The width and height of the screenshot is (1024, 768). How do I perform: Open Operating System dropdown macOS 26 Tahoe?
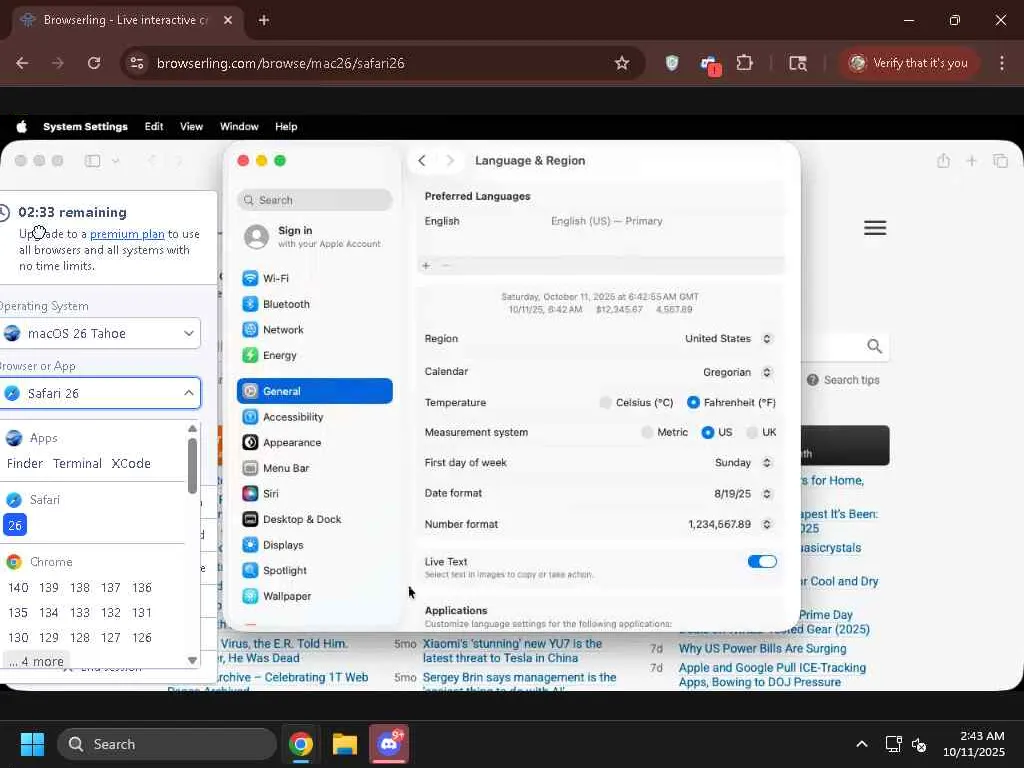click(99, 333)
